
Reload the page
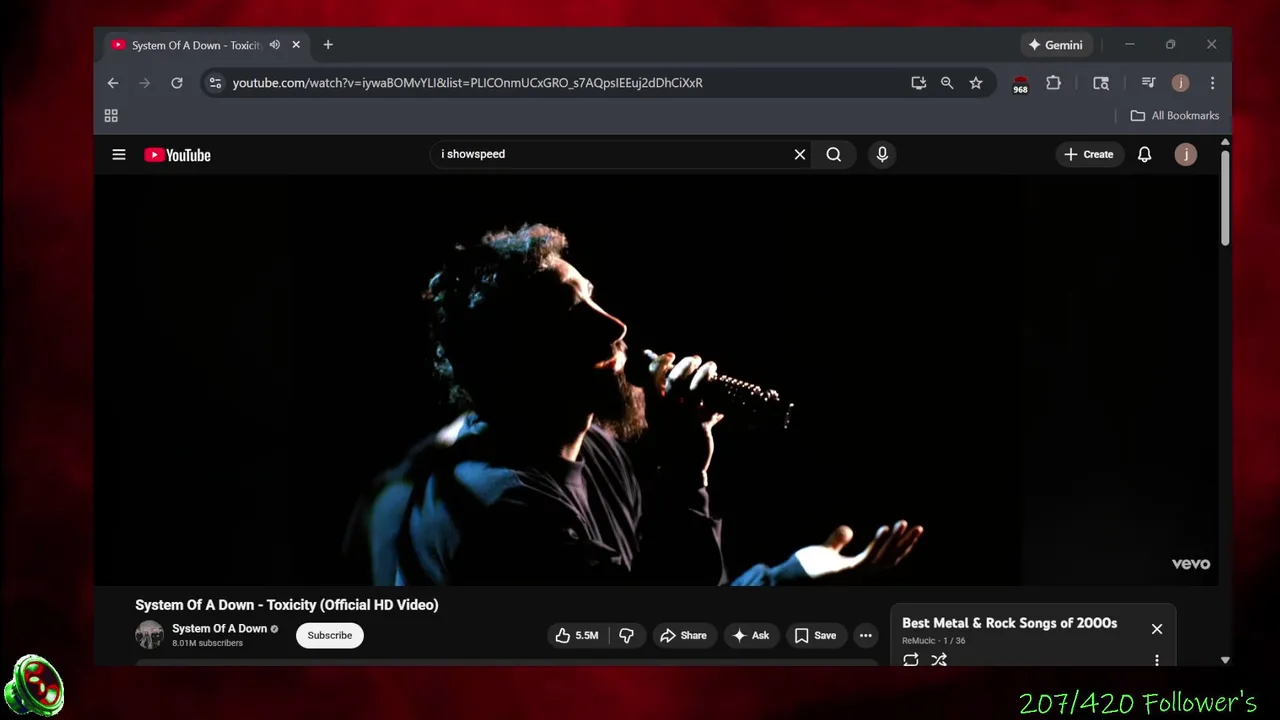[177, 83]
